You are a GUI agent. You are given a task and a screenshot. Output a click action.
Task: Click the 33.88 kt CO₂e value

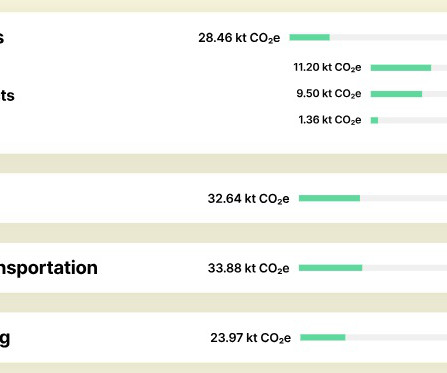coord(248,268)
